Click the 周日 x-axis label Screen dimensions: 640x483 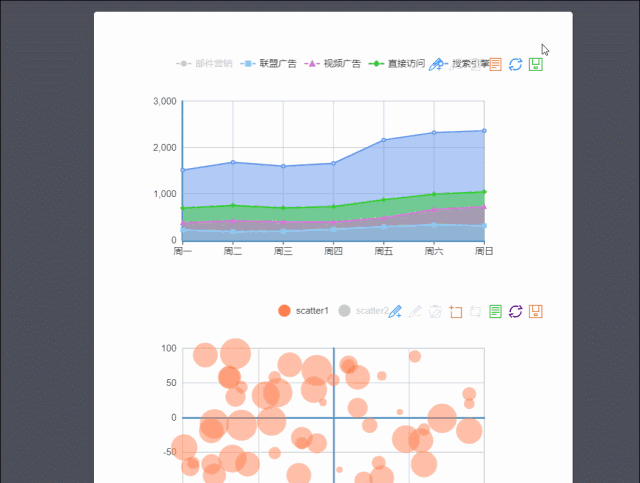click(484, 251)
